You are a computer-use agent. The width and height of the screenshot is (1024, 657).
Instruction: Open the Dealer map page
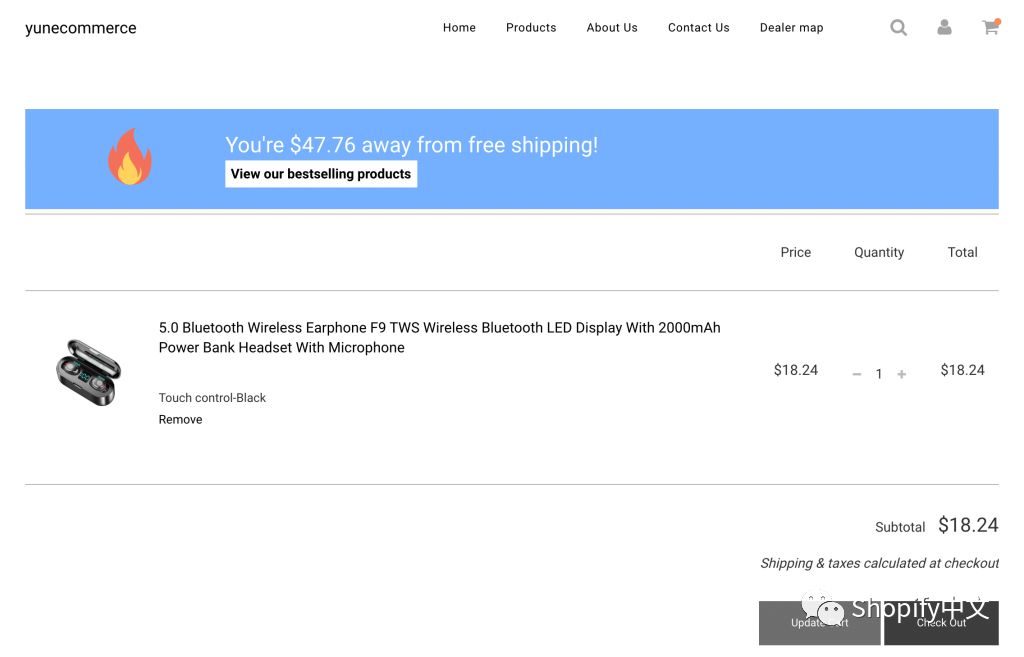click(x=791, y=28)
